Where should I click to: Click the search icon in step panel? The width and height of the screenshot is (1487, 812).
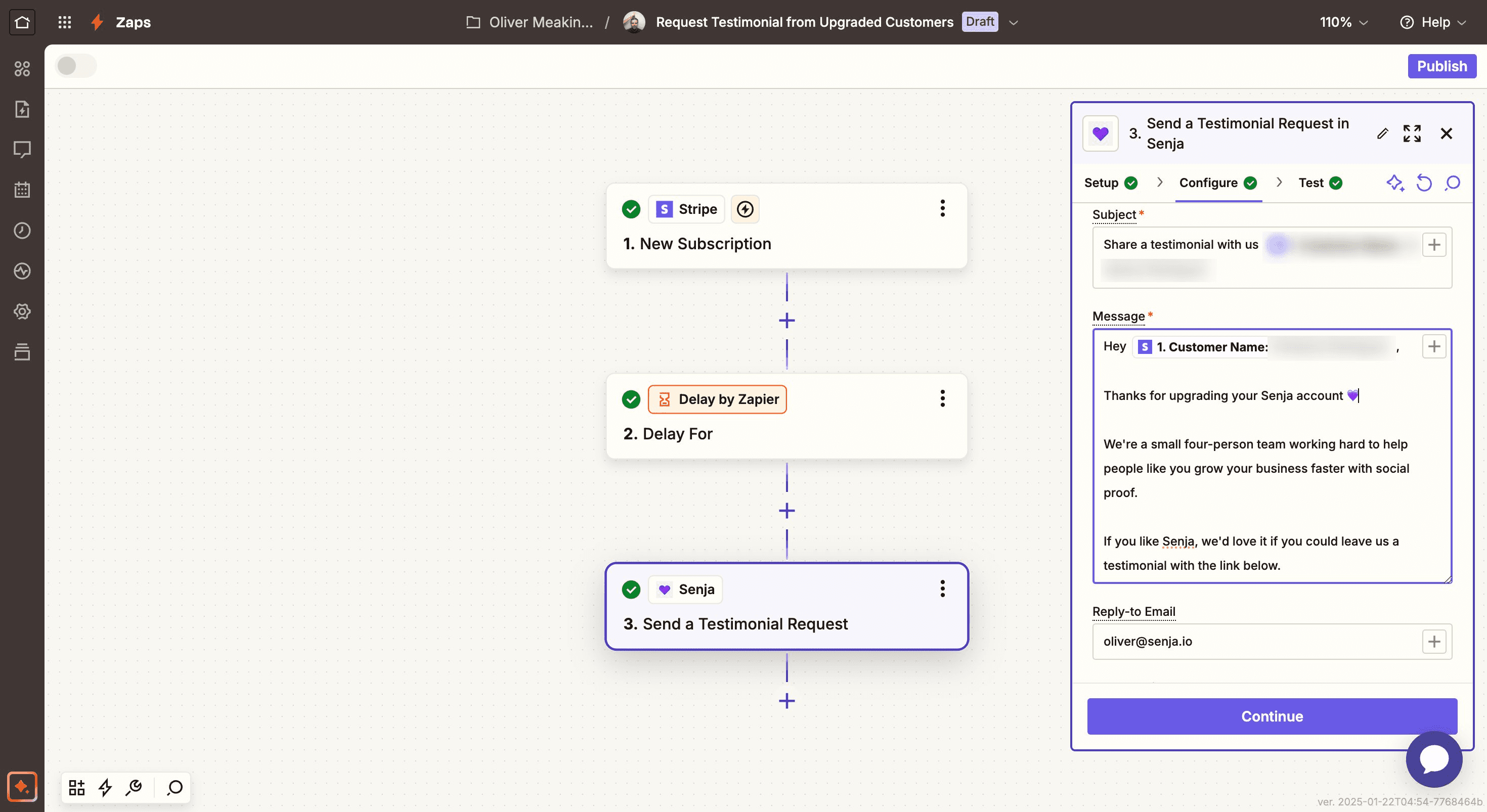pyautogui.click(x=1453, y=183)
